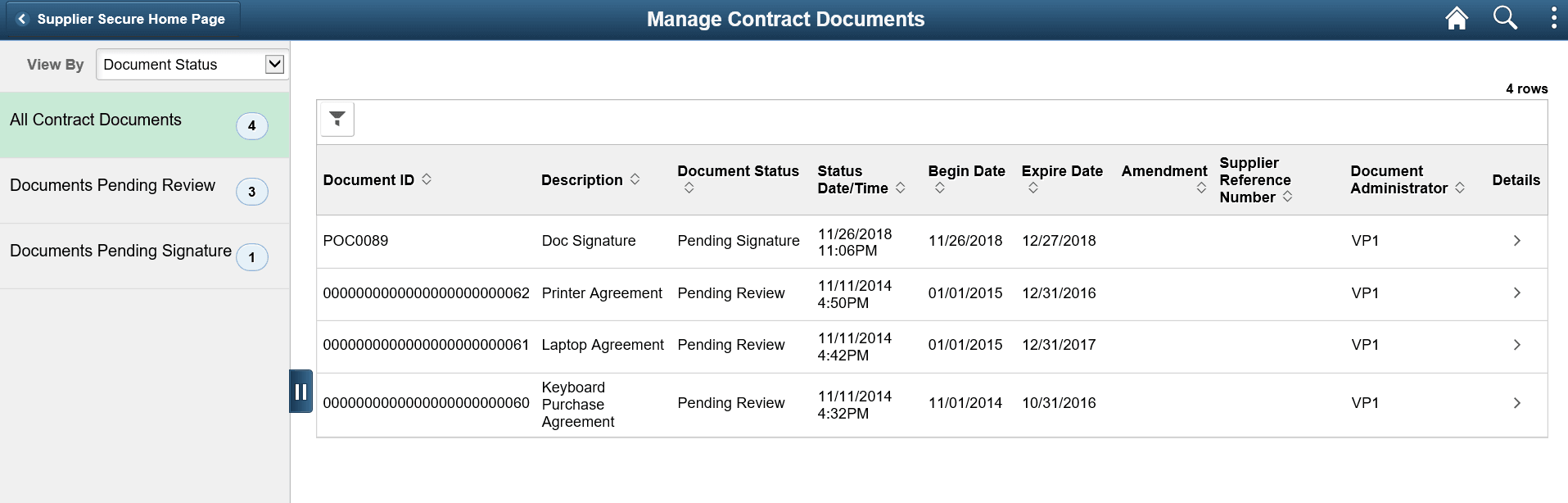Sort by Status Date/Time using its arrows
The width and height of the screenshot is (1568, 503).
[x=901, y=188]
